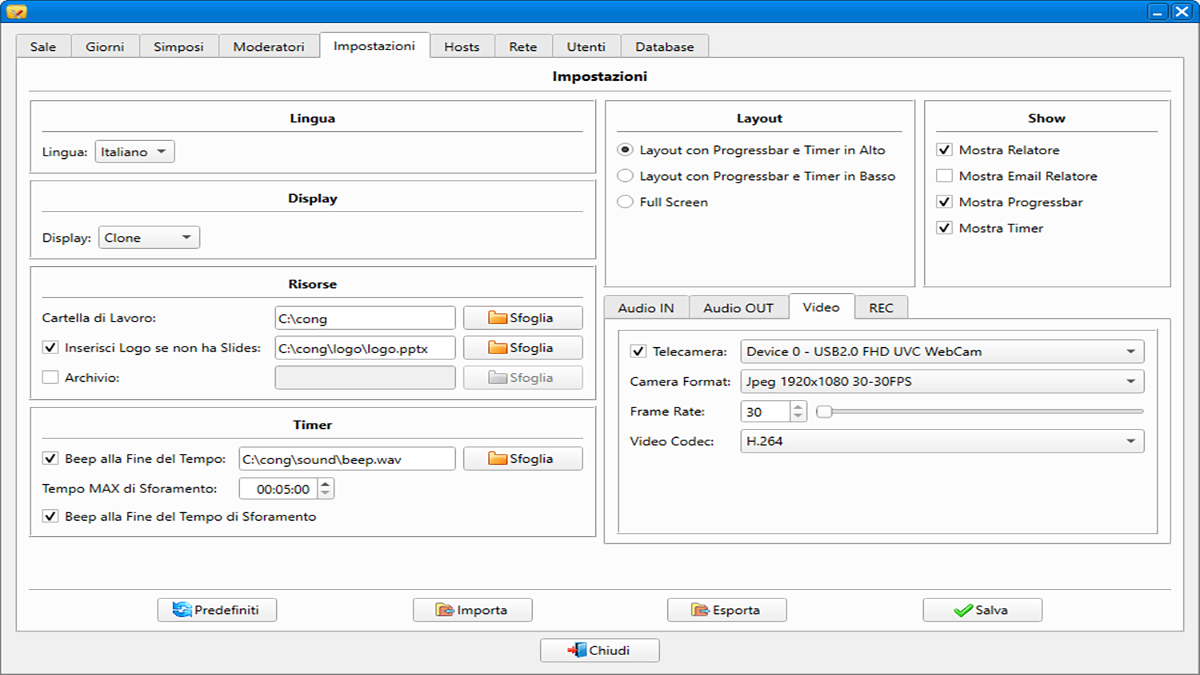The width and height of the screenshot is (1200, 675).
Task: Click the Cartella di Lavoro path field
Action: pos(365,318)
